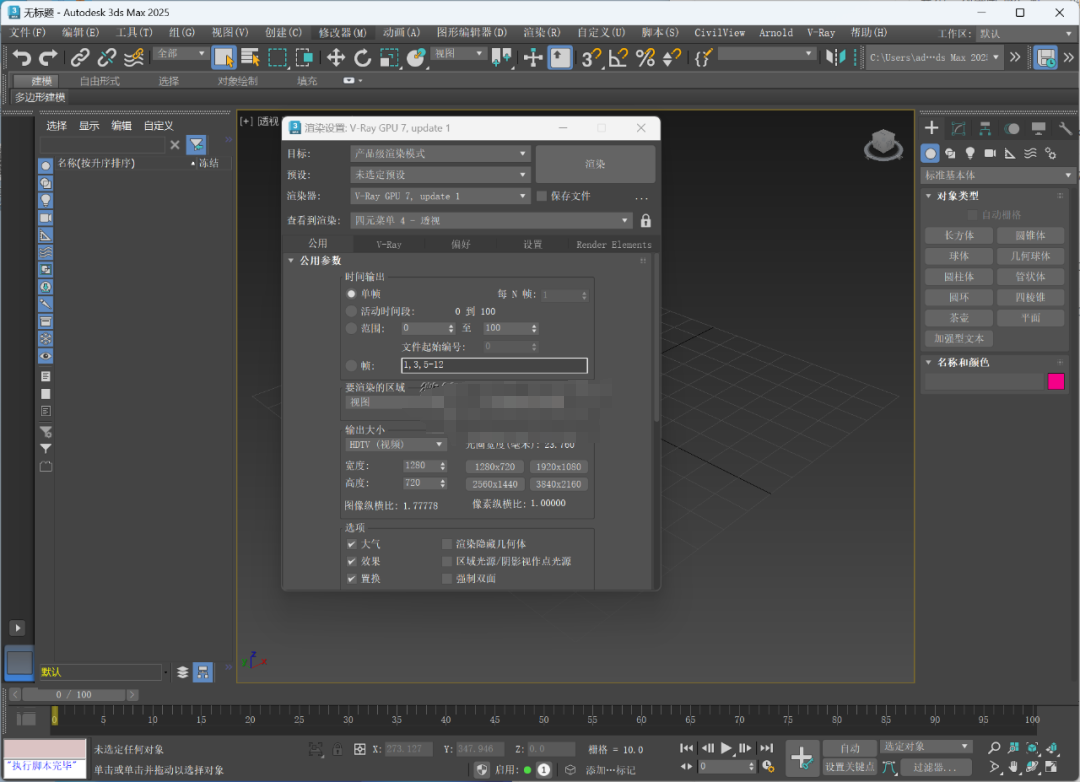The image size is (1080, 782).
Task: Open the HDTV output size dropdown
Action: (395, 445)
